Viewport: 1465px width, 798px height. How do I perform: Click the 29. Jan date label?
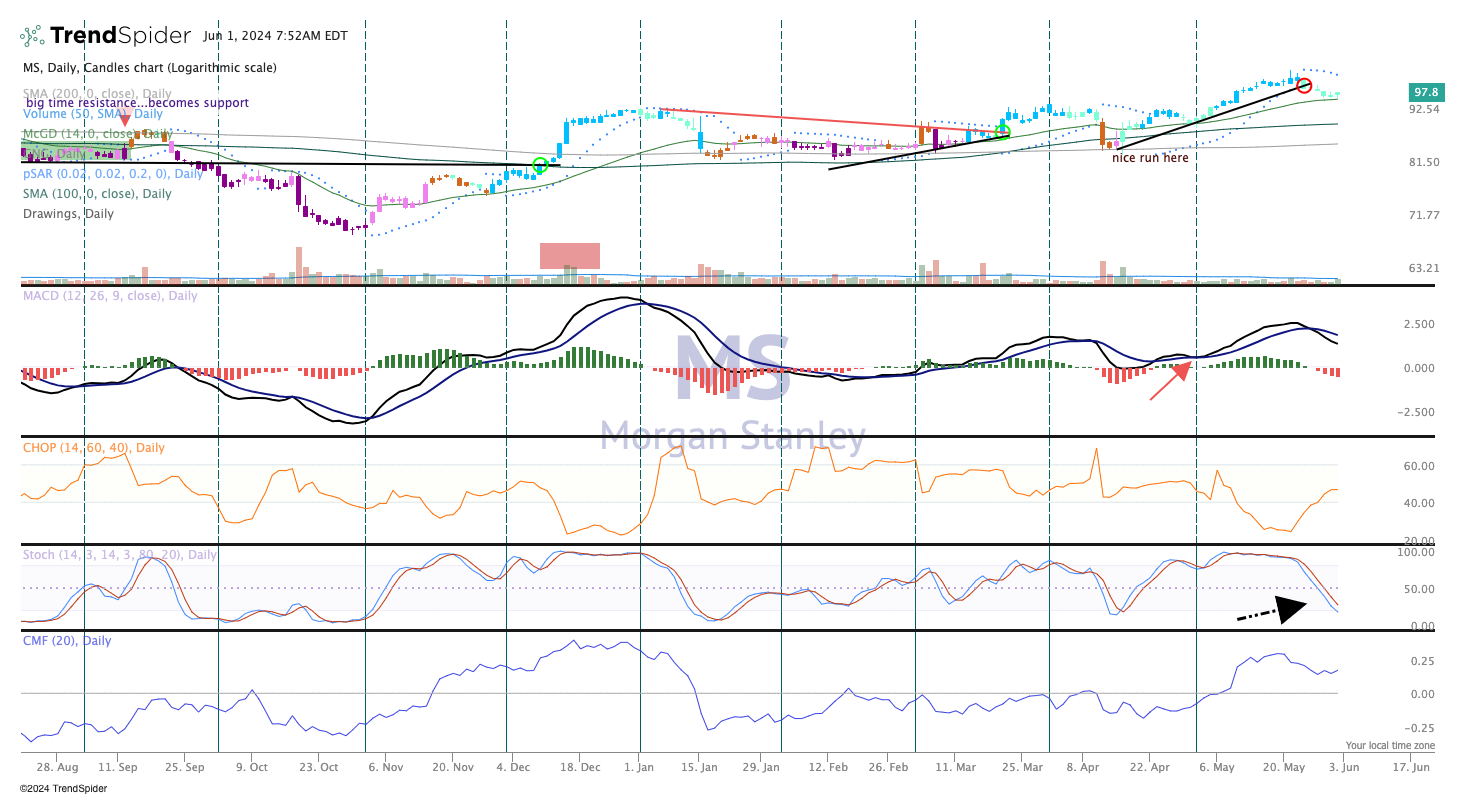coord(761,768)
